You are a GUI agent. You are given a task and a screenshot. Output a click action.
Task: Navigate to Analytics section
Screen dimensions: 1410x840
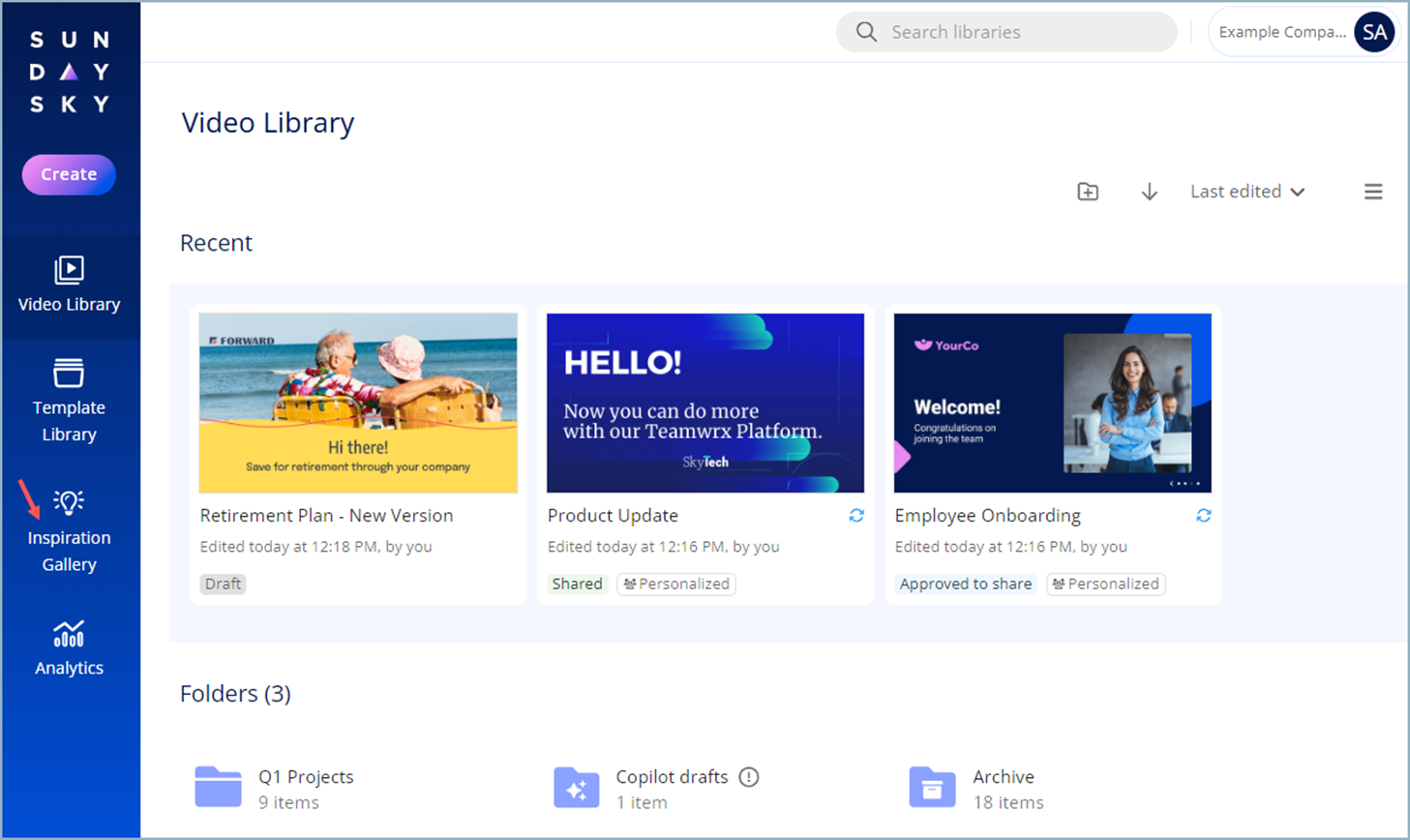tap(69, 647)
